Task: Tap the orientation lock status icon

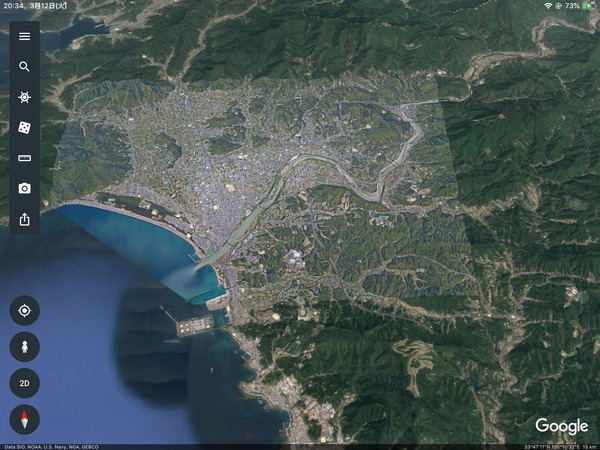Action: (x=558, y=6)
